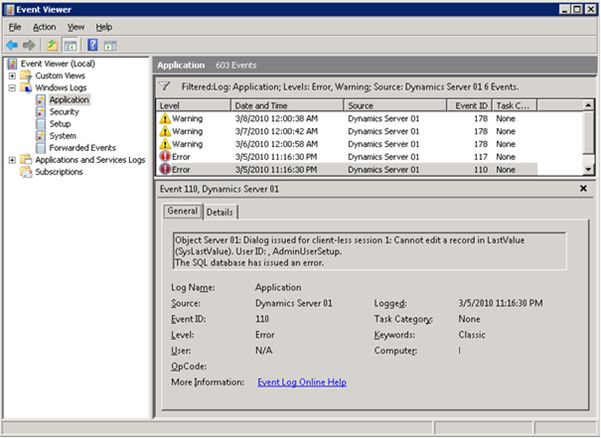Click the Windows Logs folder icon
Image resolution: width=601 pixels, height=438 pixels.
coord(26,87)
